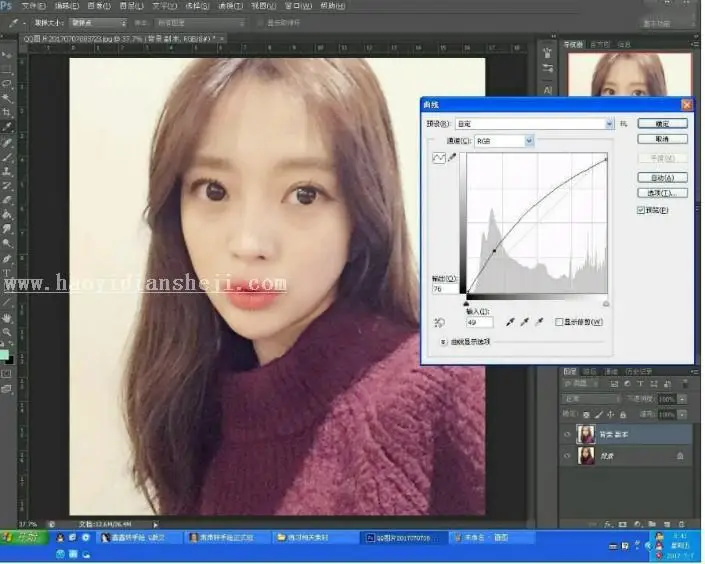Create a new layer icon
The height and width of the screenshot is (564, 705).
coord(667,524)
